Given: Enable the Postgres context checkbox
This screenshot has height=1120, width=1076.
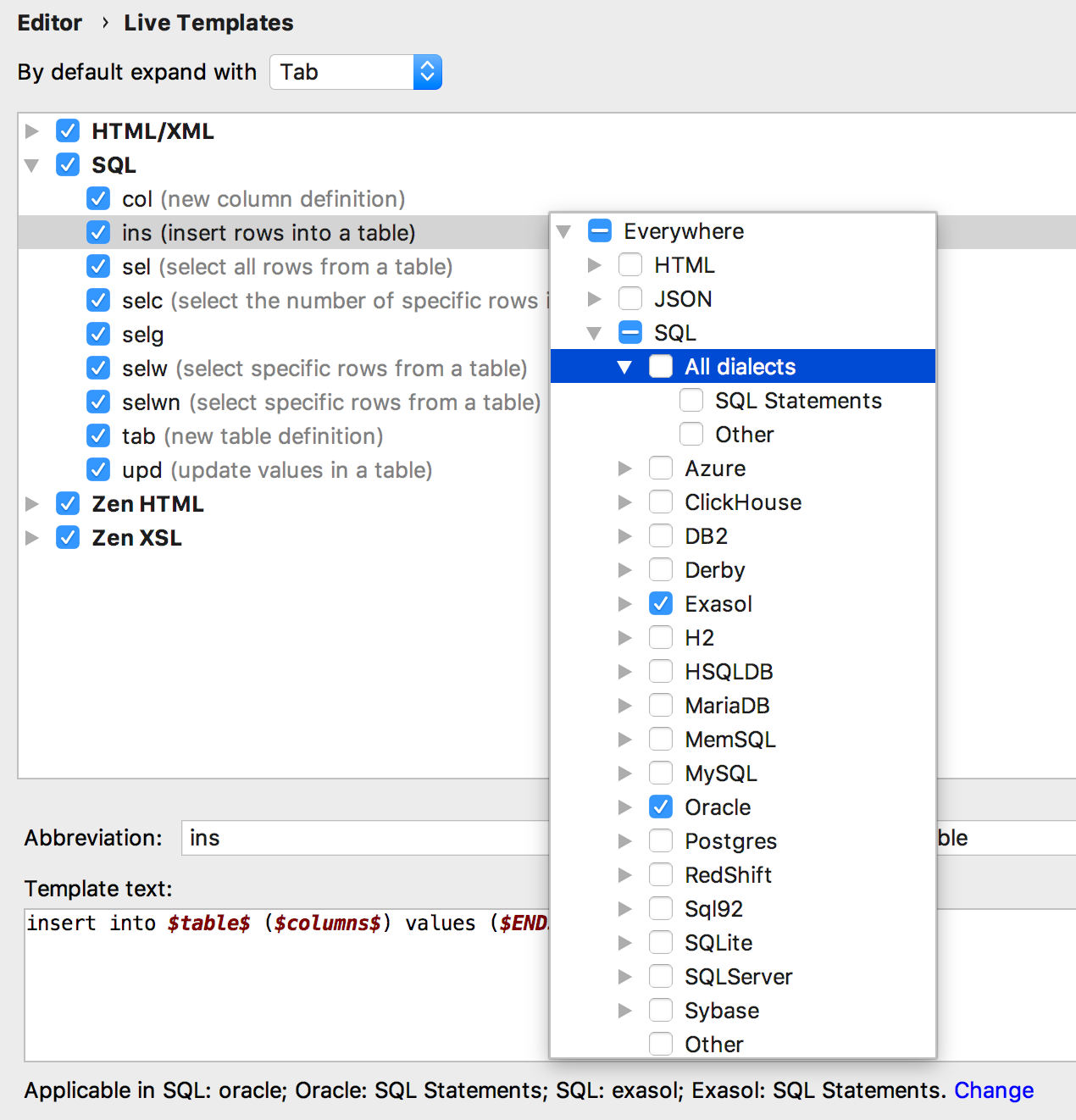Looking at the screenshot, I should pos(661,841).
